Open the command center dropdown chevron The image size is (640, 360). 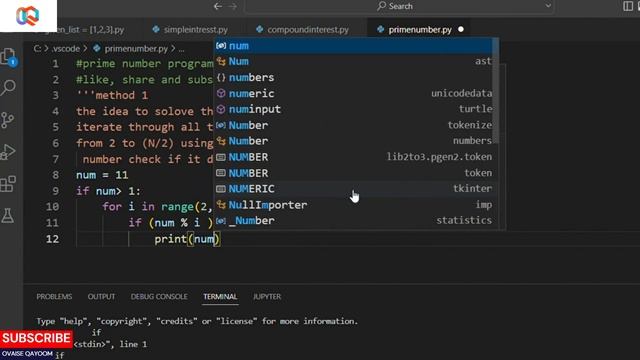pos(548,6)
